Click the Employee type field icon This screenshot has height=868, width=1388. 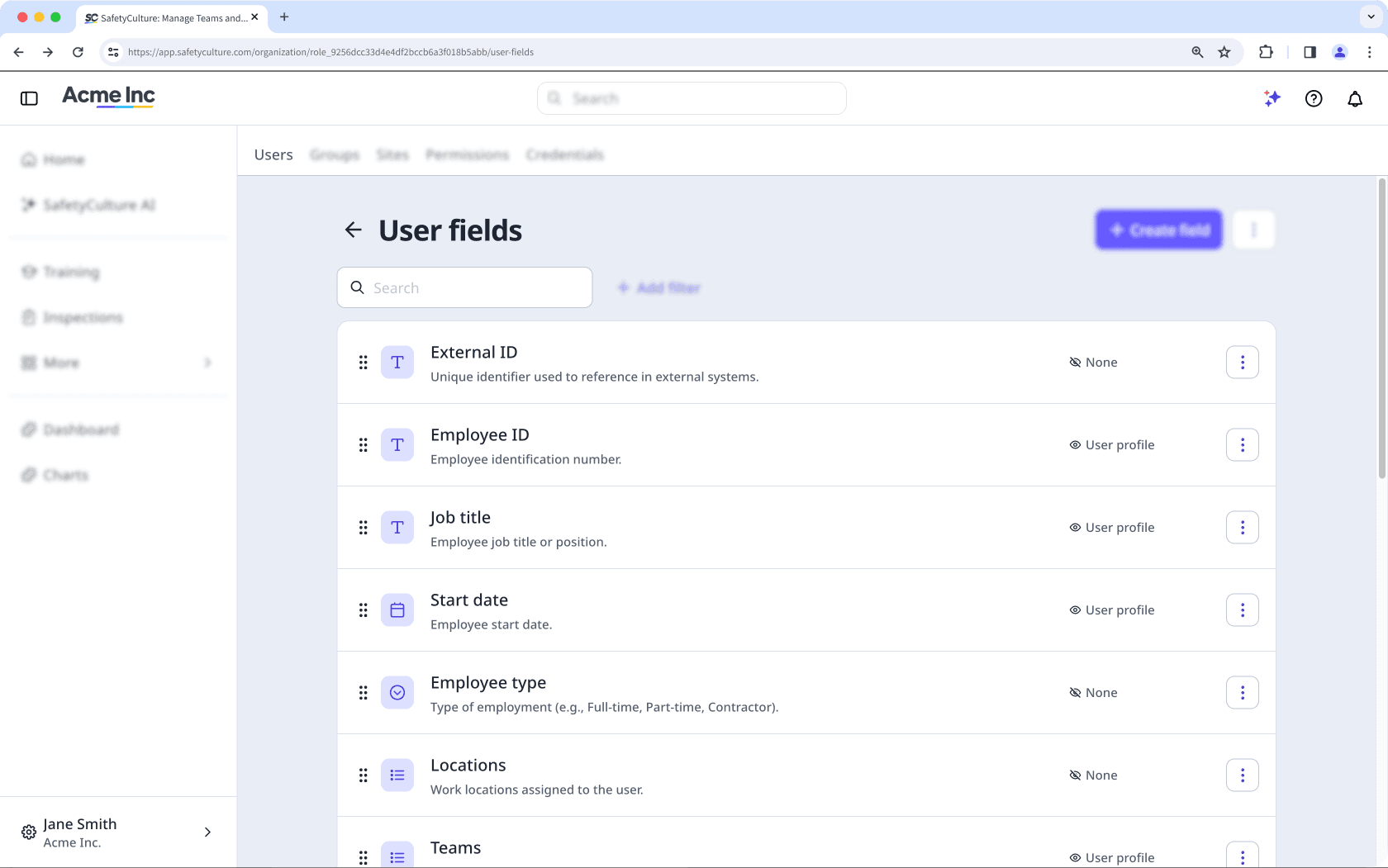(x=397, y=692)
